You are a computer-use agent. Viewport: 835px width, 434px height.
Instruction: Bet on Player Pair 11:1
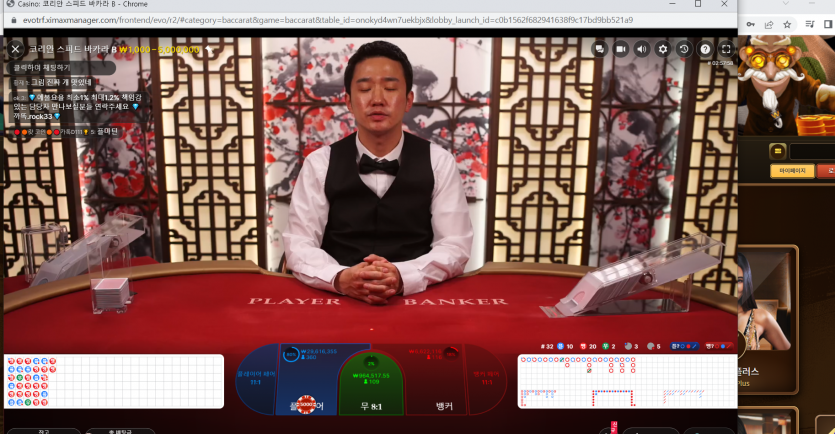pyautogui.click(x=256, y=379)
